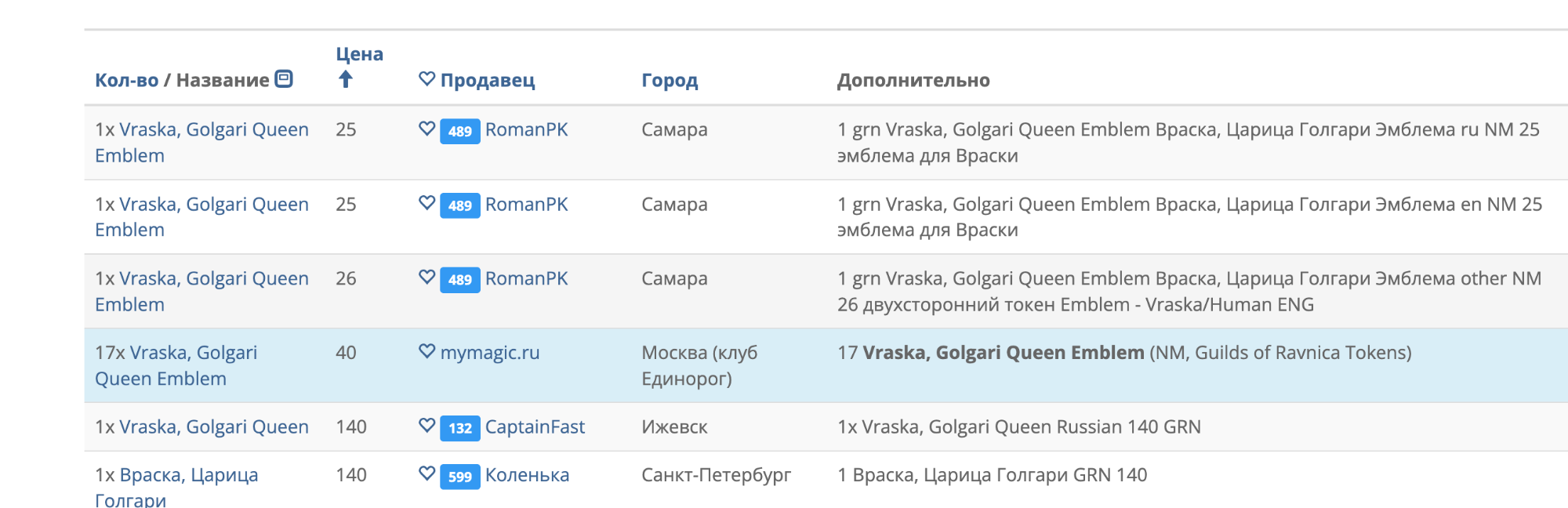Click the 599 rating badge for Коленька
This screenshot has width=1568, height=508.
460,476
